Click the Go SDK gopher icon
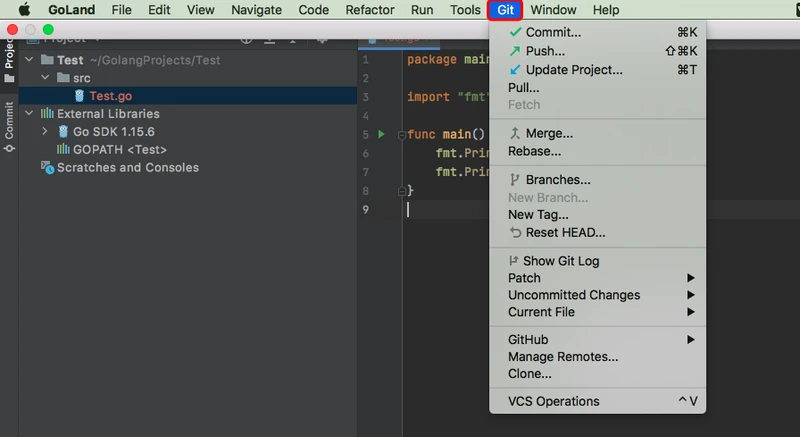Image resolution: width=800 pixels, height=437 pixels. [x=63, y=132]
